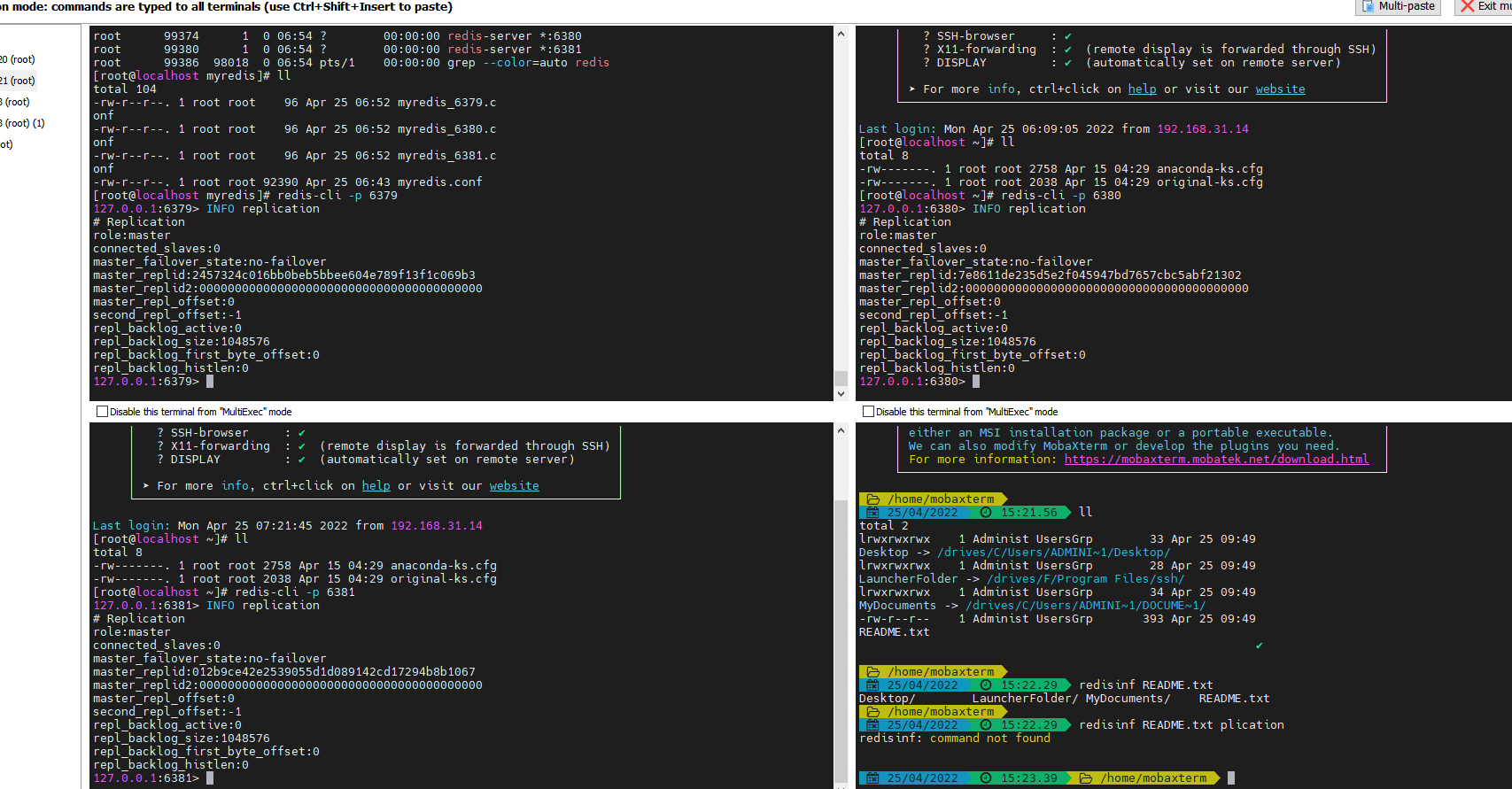Tick 'Disable this terminal' under the 6380 terminal
The height and width of the screenshot is (789, 1512).
868,412
